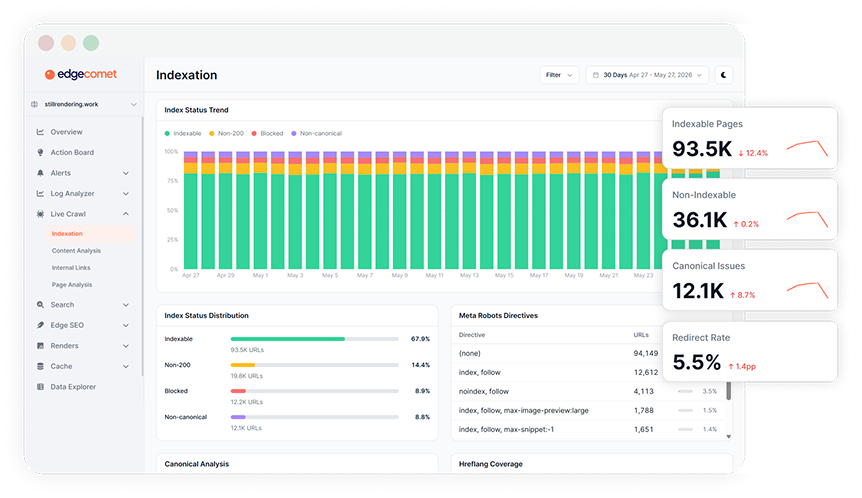Click the 'index, follow, max-image-preview:large' row
862x498 pixels.
pos(588,411)
